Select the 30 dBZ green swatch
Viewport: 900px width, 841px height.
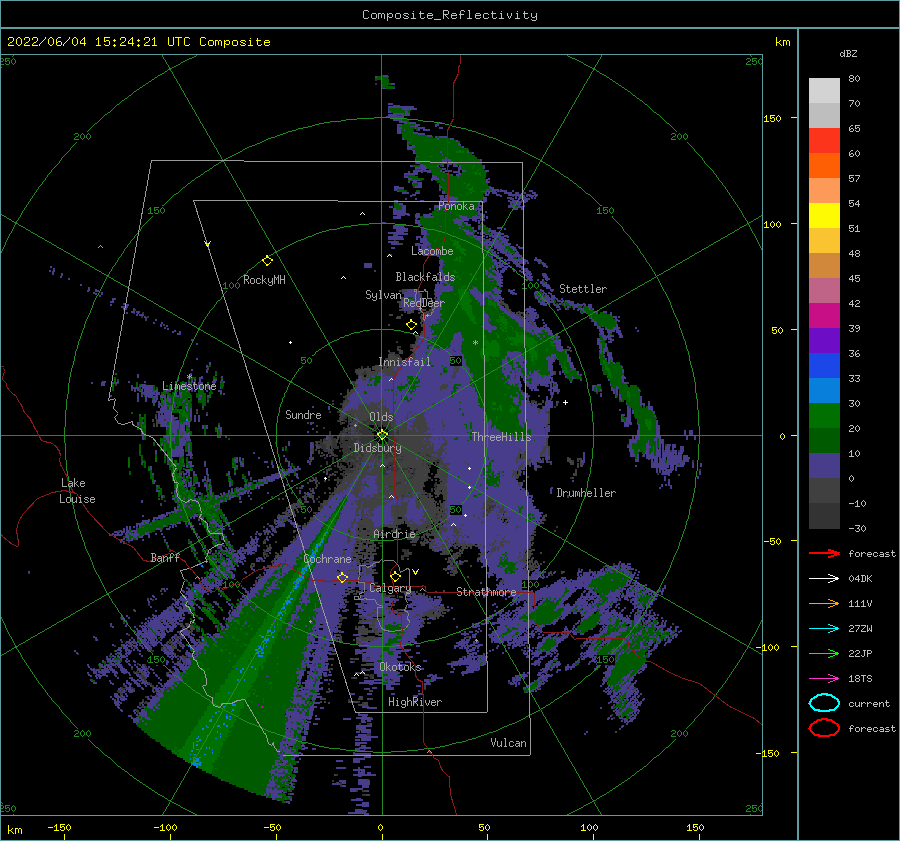tap(824, 416)
